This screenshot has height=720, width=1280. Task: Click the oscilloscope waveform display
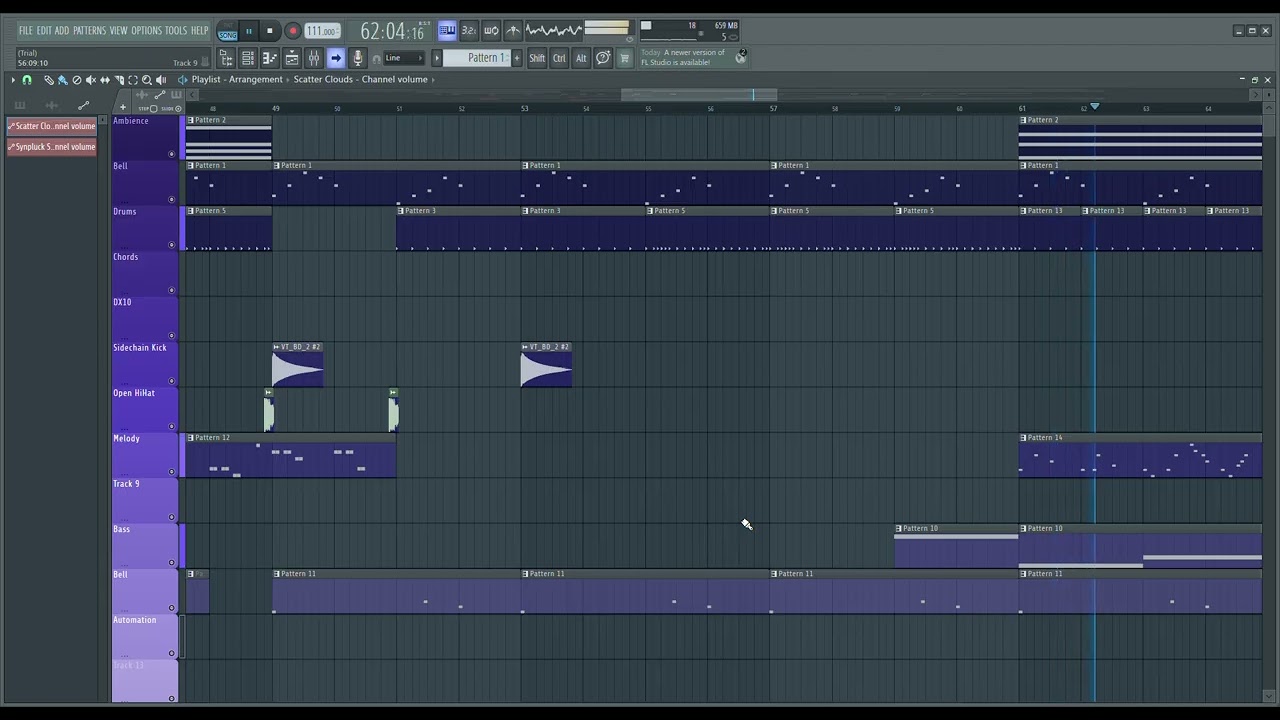[x=553, y=31]
